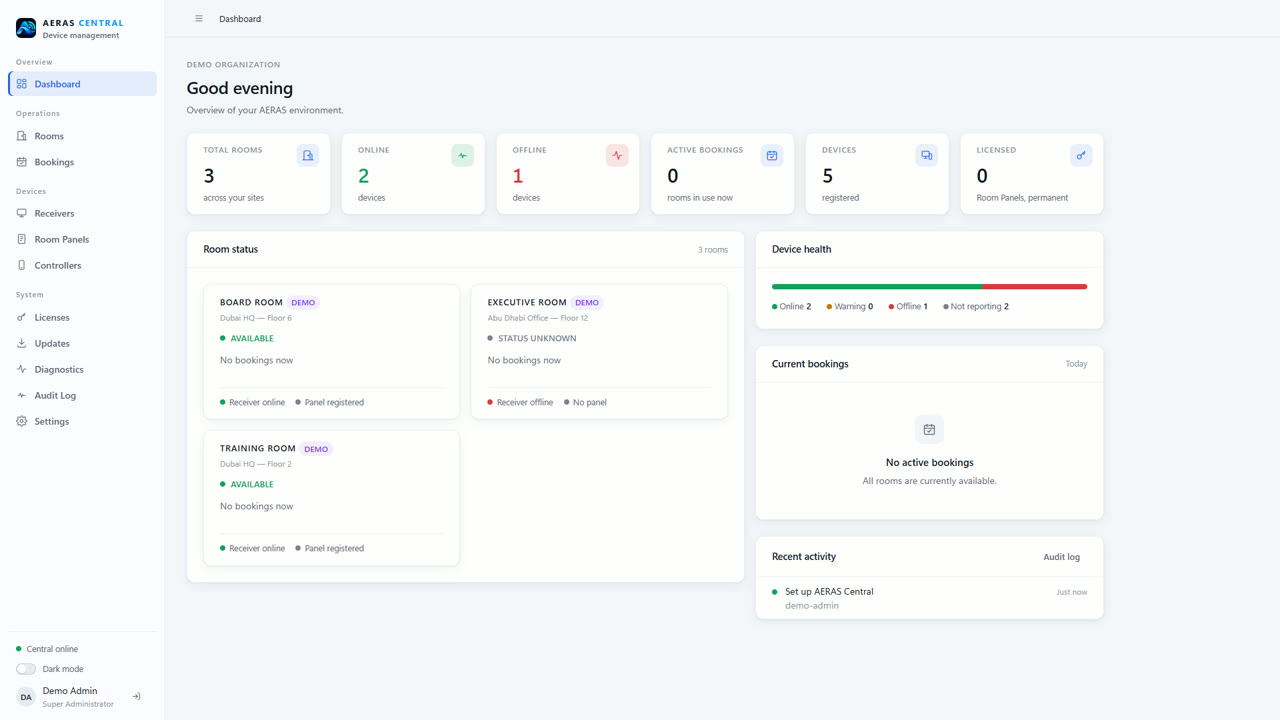This screenshot has height=720, width=1280.
Task: Click the Rooms sidebar icon
Action: [22, 136]
